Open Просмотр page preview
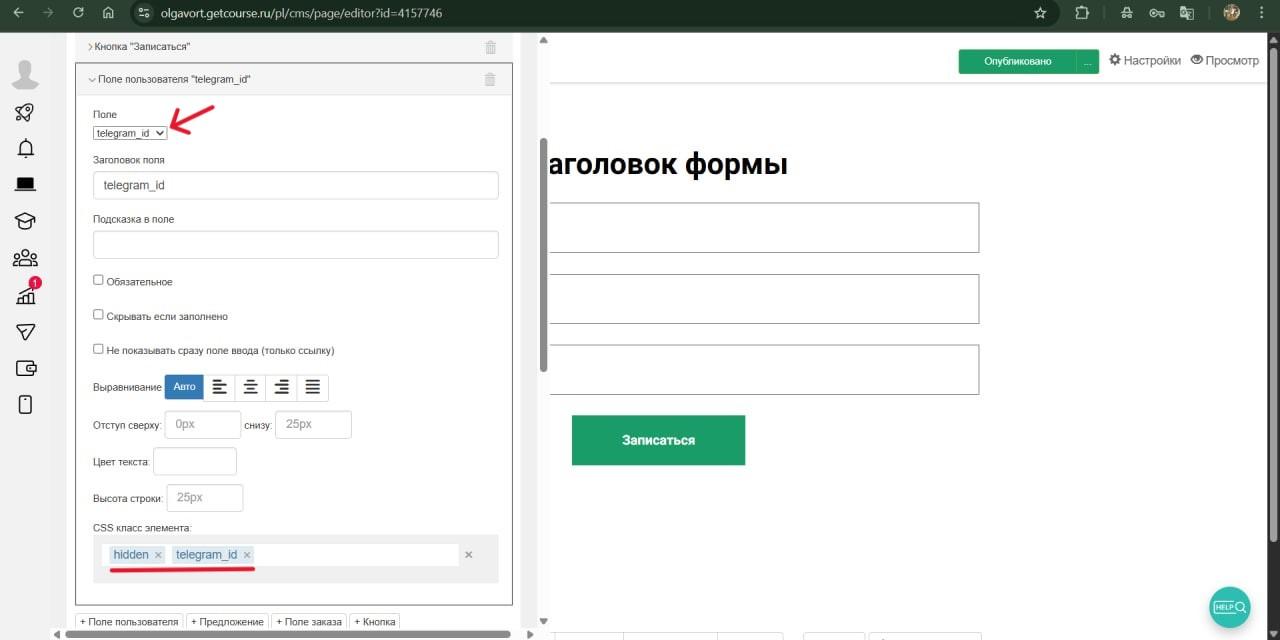 1224,61
